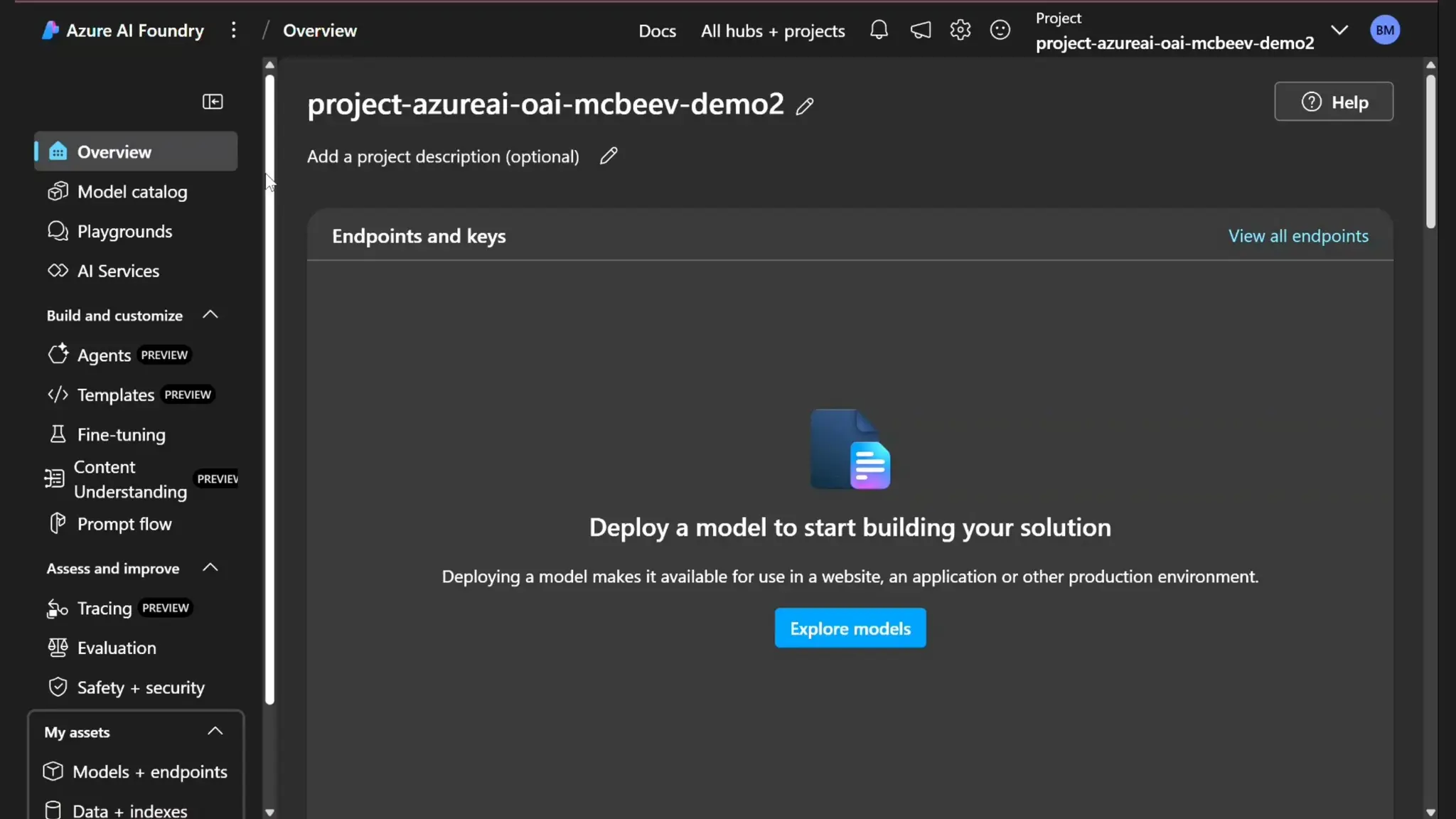This screenshot has width=1456, height=819.
Task: Click the Playgrounds chat bubble icon
Action: [58, 231]
